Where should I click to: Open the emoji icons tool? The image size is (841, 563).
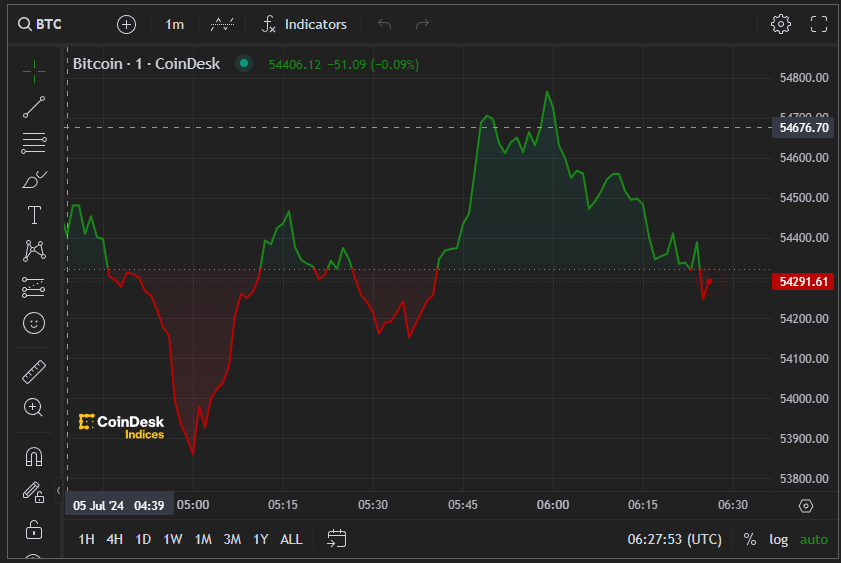click(34, 323)
